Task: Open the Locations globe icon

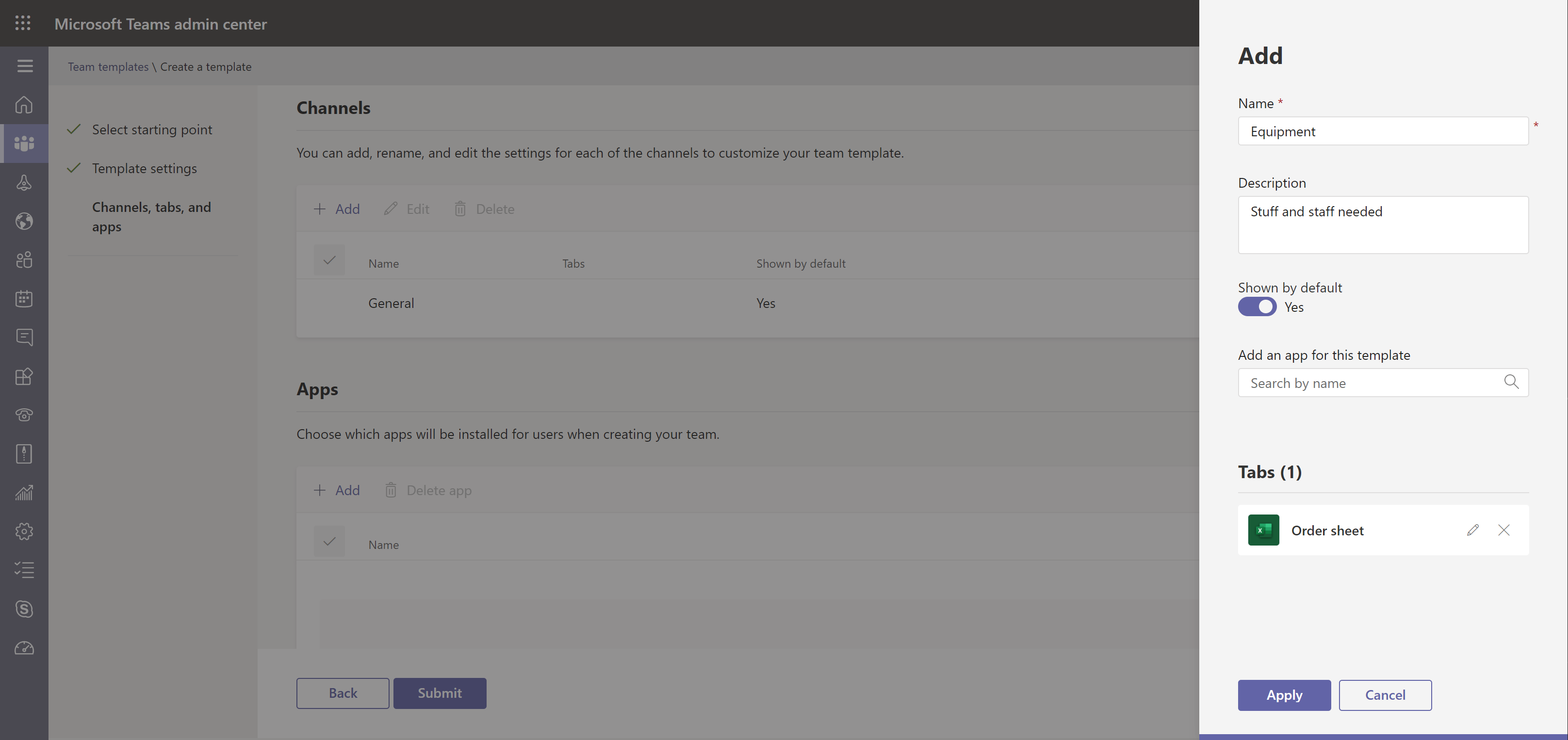Action: (24, 221)
